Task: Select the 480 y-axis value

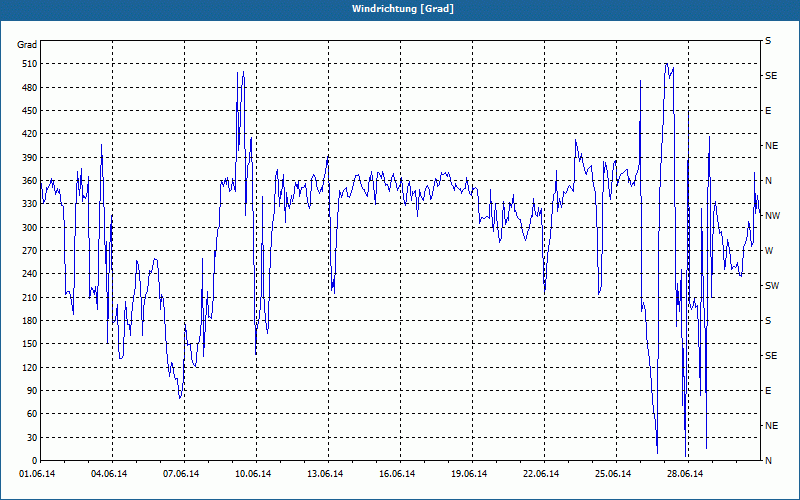Action: pos(29,88)
